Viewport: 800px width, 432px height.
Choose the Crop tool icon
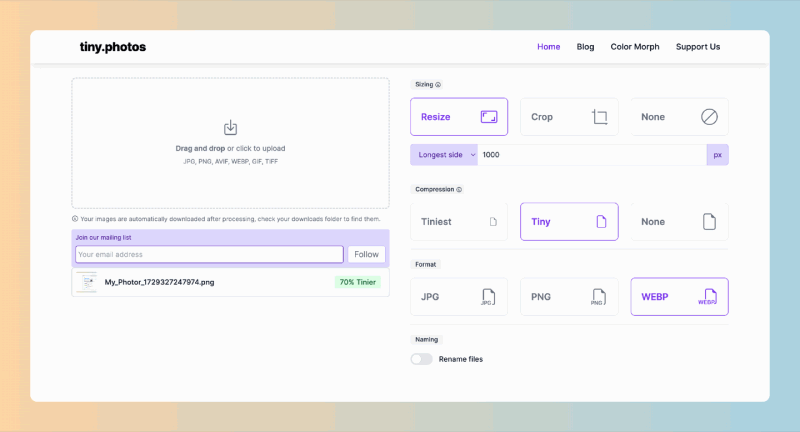599,117
